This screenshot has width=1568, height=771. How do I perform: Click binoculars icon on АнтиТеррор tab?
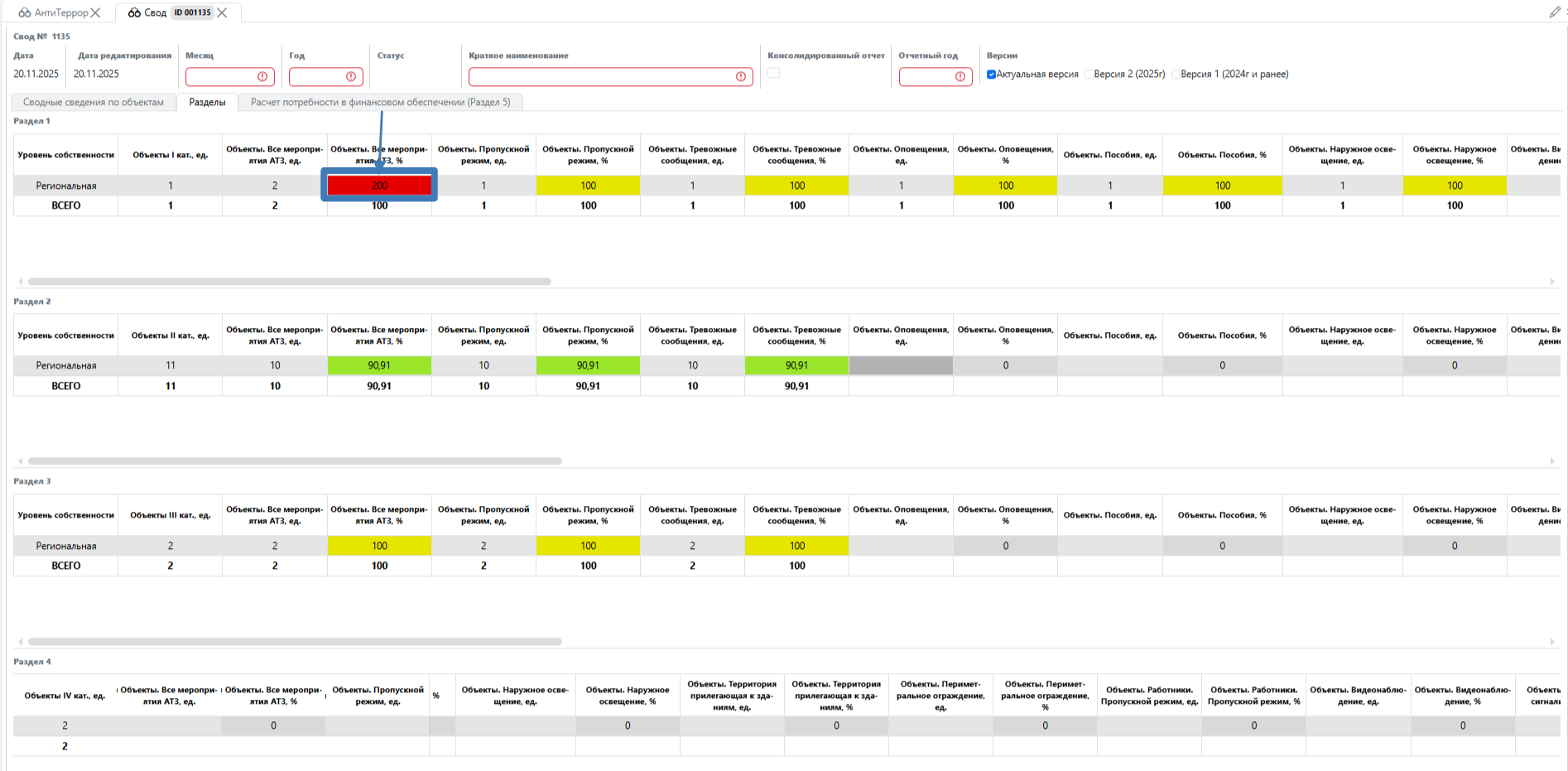click(x=25, y=12)
